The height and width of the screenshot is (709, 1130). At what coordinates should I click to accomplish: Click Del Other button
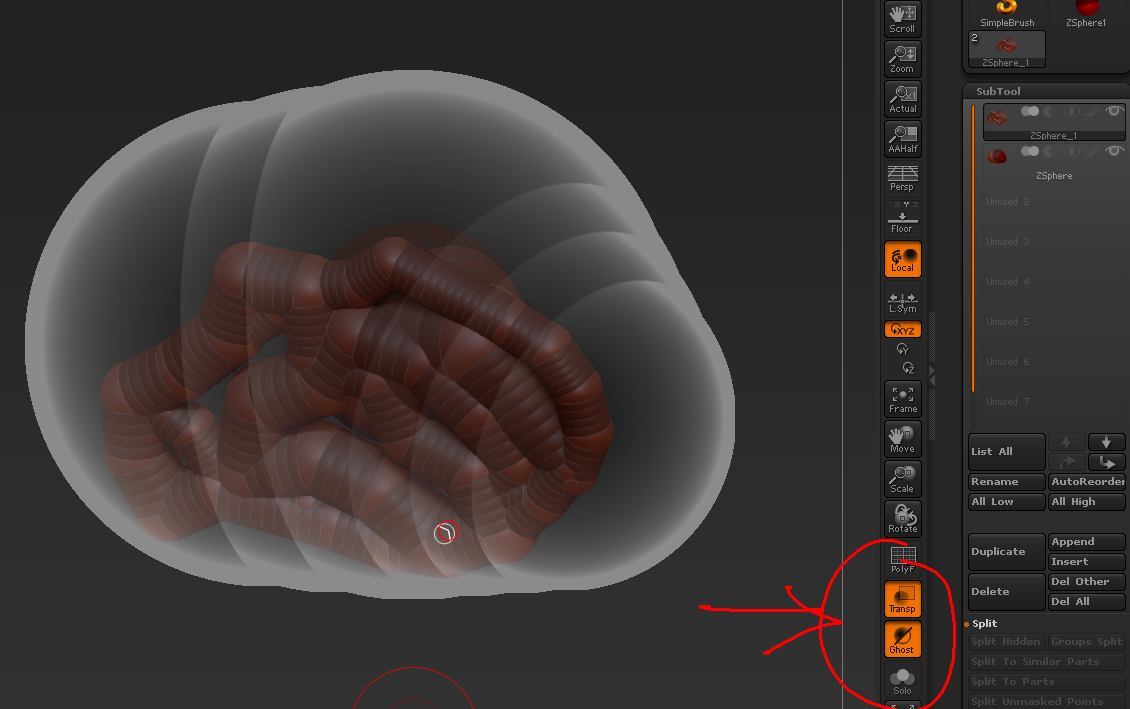[1087, 581]
